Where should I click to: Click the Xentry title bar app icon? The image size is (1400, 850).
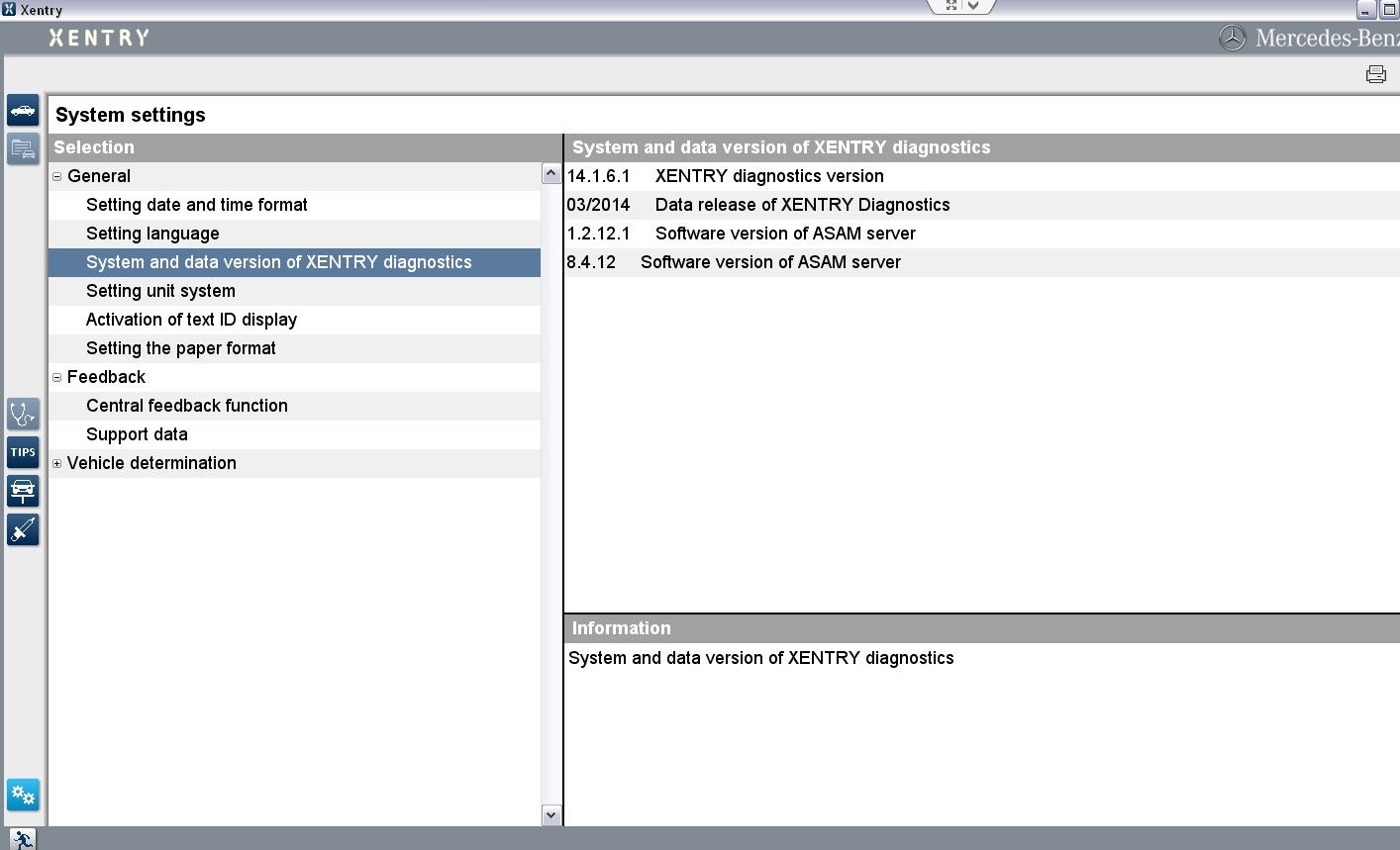(9, 10)
